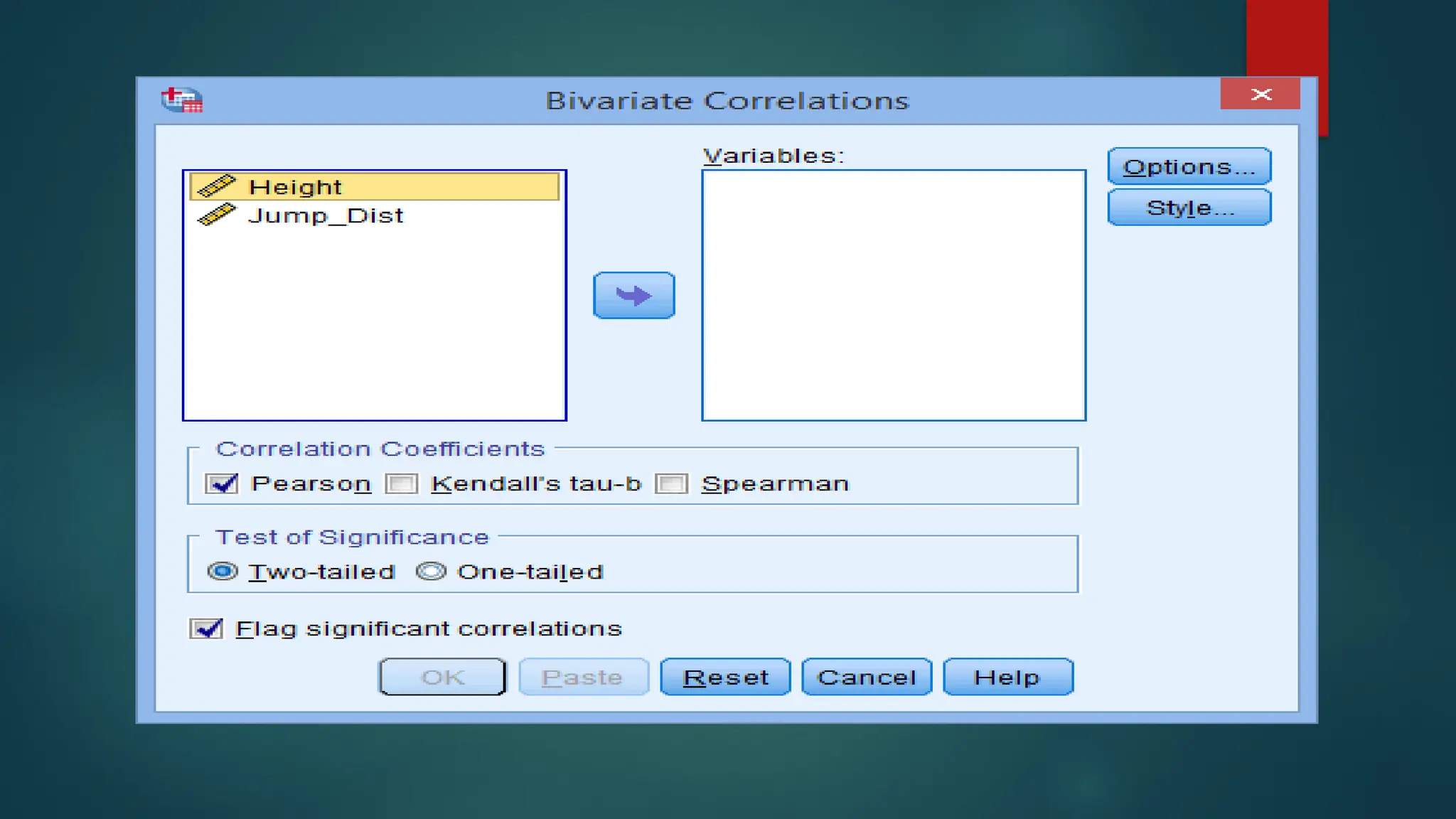Open the Options dialog
Screen dimensions: 1456x819
(1189, 167)
